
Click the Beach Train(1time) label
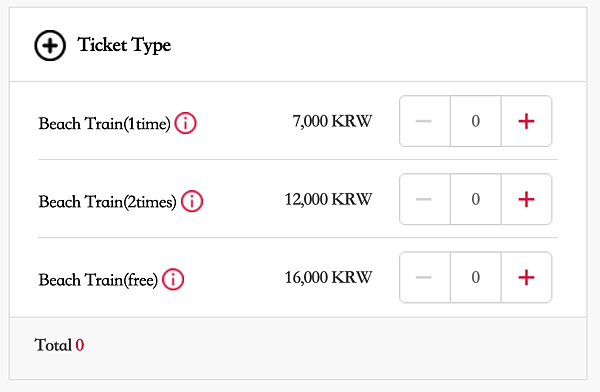[104, 124]
